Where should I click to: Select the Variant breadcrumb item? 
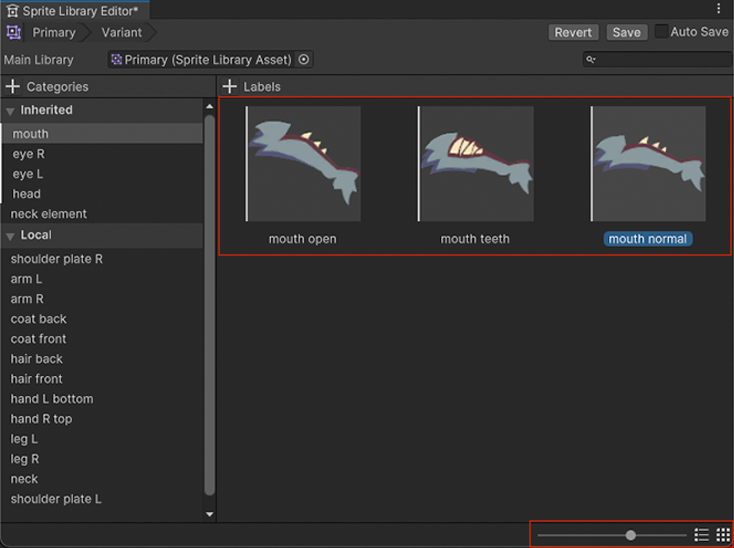click(x=121, y=32)
